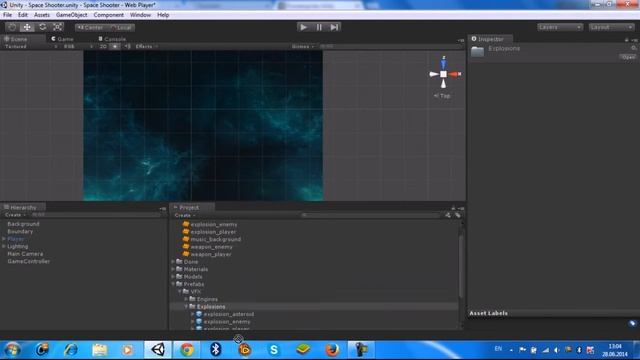Open the RGB render mode dropdown
Image resolution: width=640 pixels, height=360 pixels.
[x=78, y=47]
